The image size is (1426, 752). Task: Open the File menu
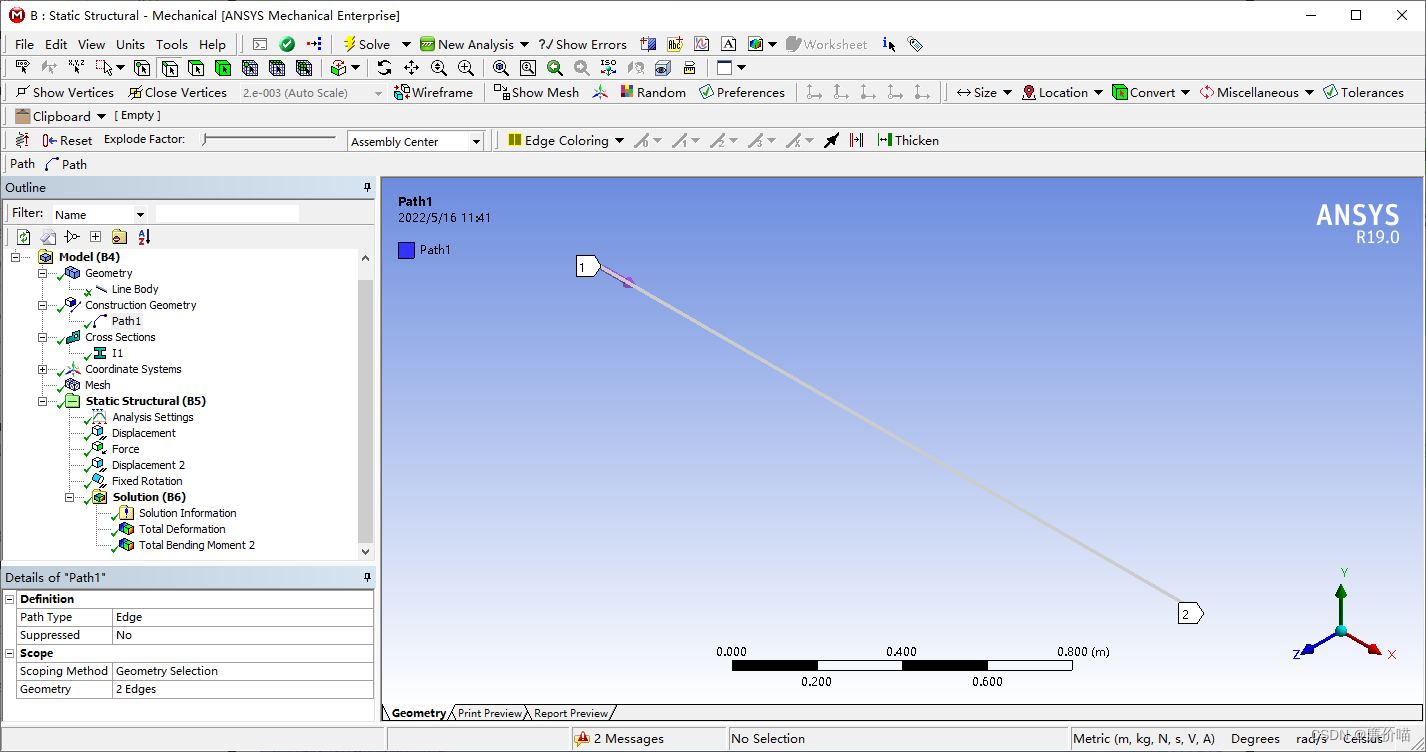24,44
